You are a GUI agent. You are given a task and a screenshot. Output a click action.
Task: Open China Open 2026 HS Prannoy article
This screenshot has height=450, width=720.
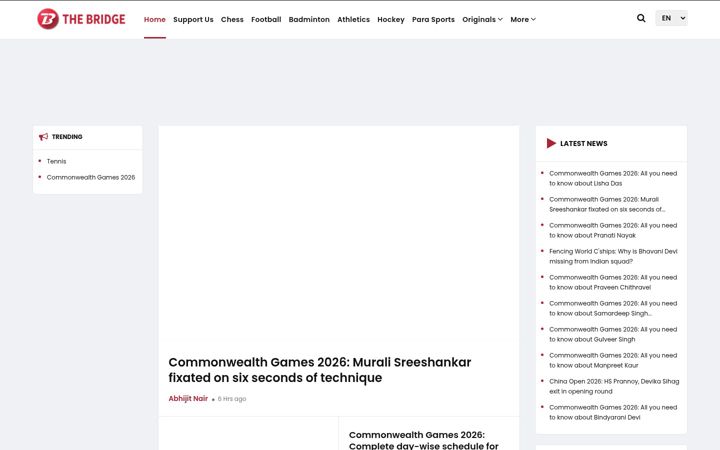tap(614, 386)
